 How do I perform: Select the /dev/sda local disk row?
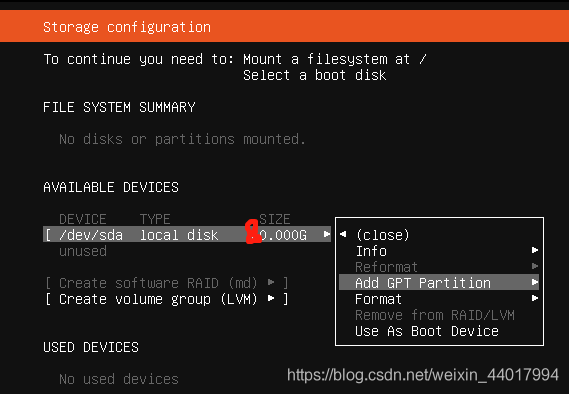point(187,235)
